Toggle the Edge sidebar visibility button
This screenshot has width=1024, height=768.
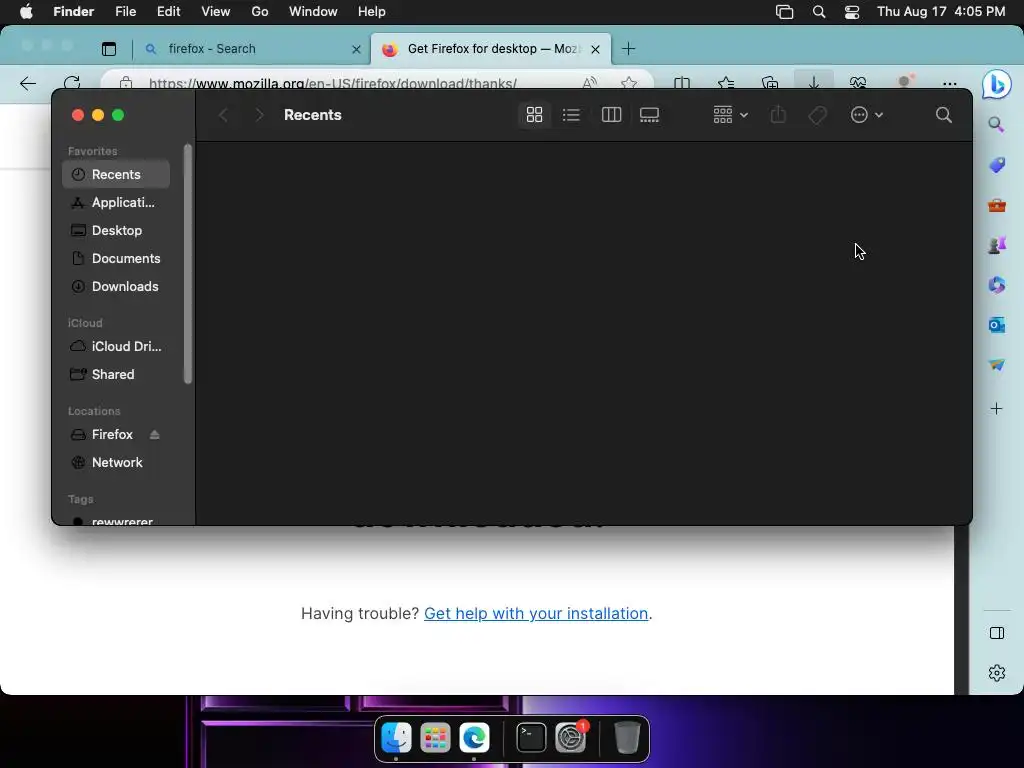pyautogui.click(x=997, y=633)
